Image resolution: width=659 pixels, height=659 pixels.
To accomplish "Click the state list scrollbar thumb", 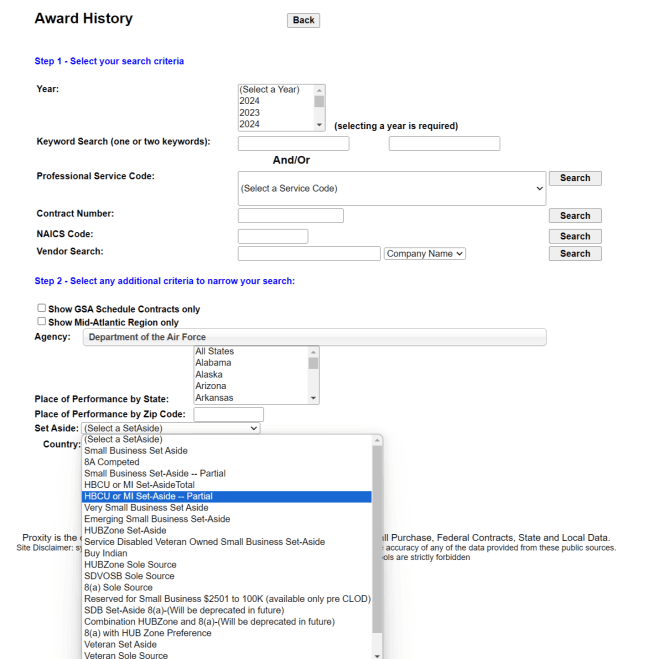I will 313,363.
